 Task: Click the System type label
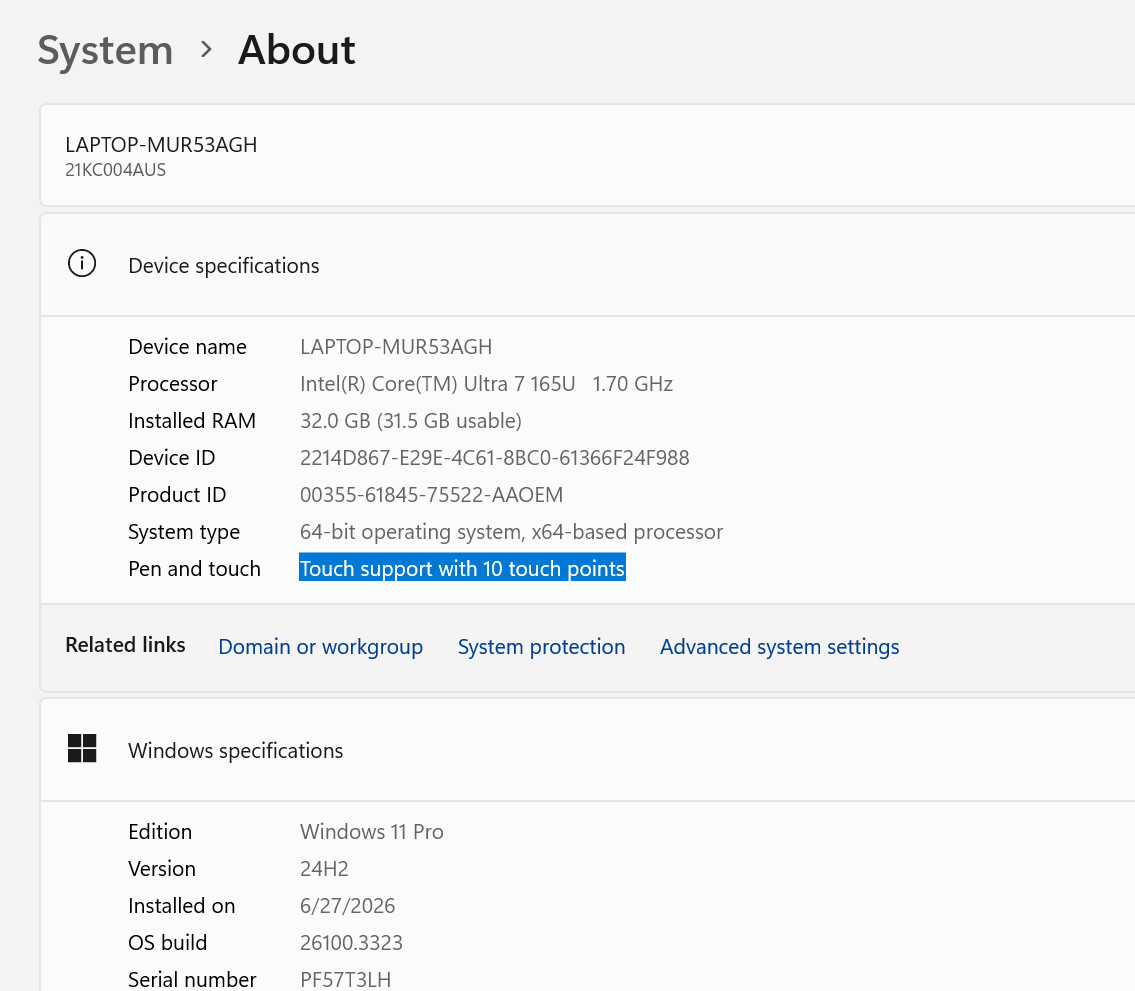tap(184, 532)
